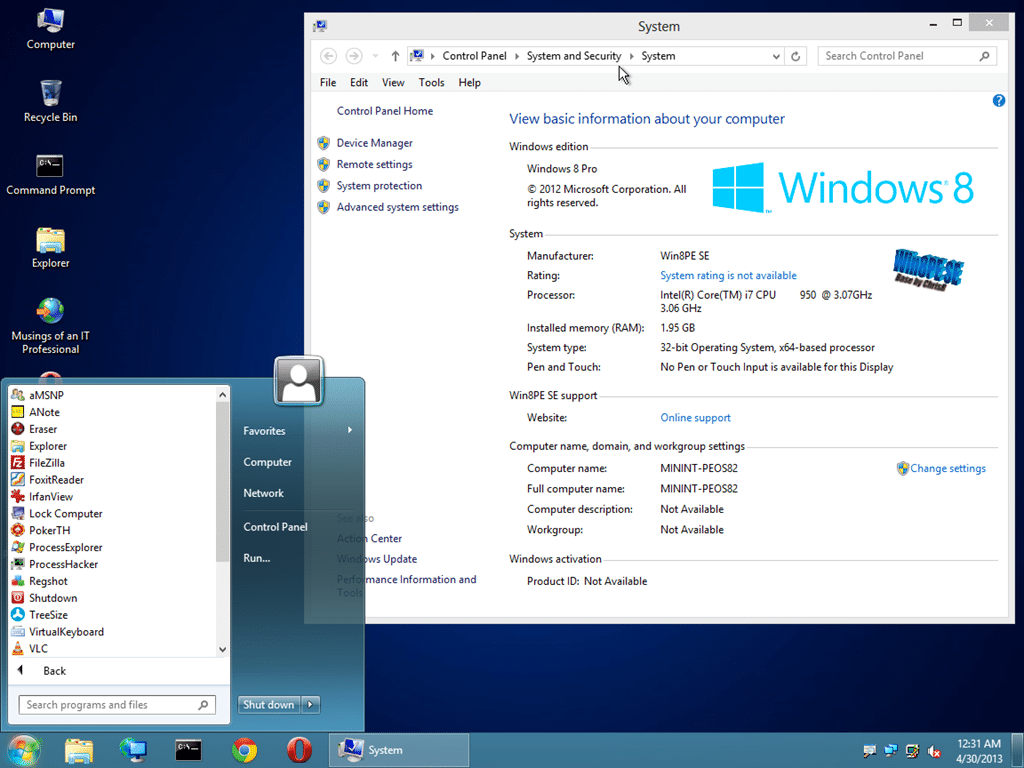Viewport: 1024px width, 768px height.
Task: Click the Change settings link
Action: tap(947, 469)
